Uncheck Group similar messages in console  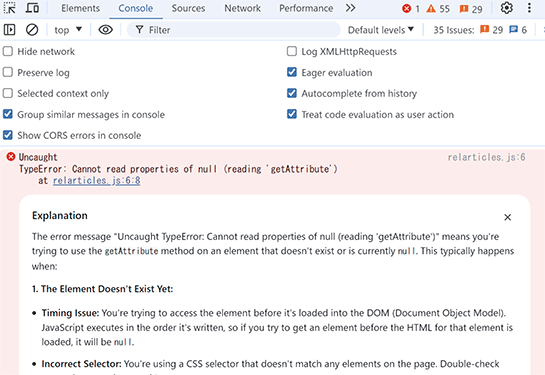8,114
